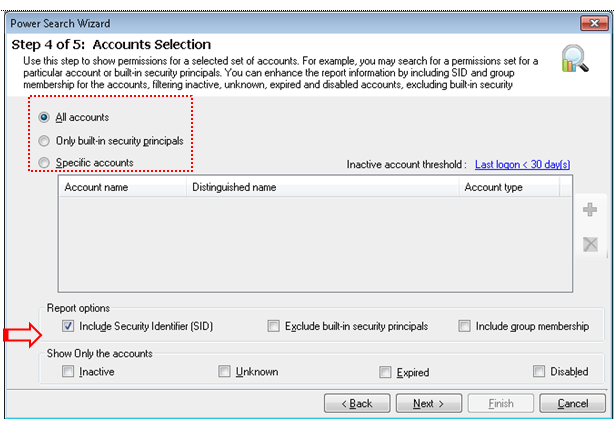615x421 pixels.
Task: Select the All accounts radio option
Action: (x=44, y=117)
